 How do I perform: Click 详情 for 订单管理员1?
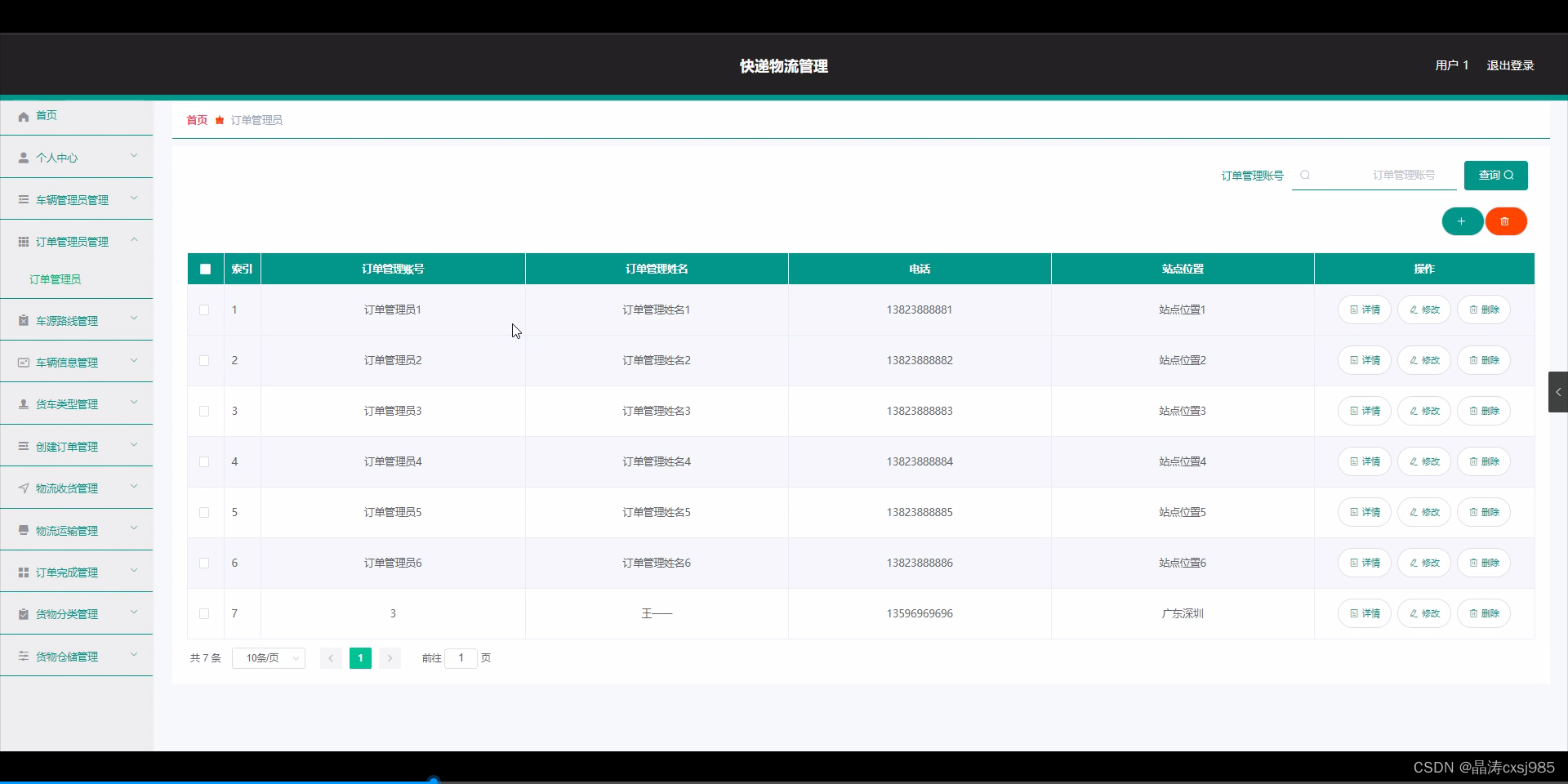[1364, 310]
